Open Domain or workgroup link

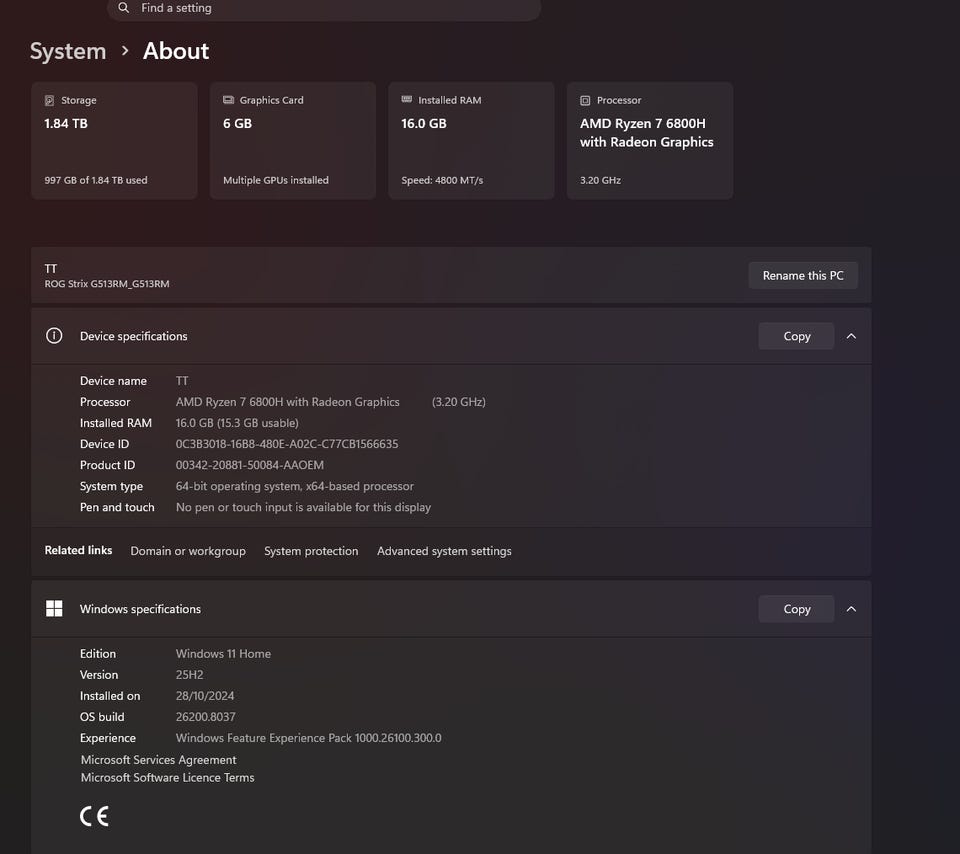pyautogui.click(x=188, y=551)
